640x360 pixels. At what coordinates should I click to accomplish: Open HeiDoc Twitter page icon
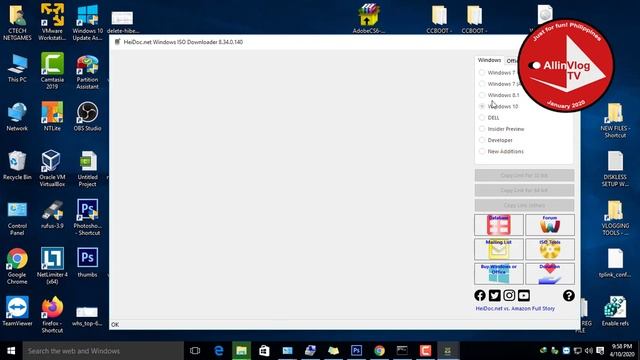tap(495, 296)
